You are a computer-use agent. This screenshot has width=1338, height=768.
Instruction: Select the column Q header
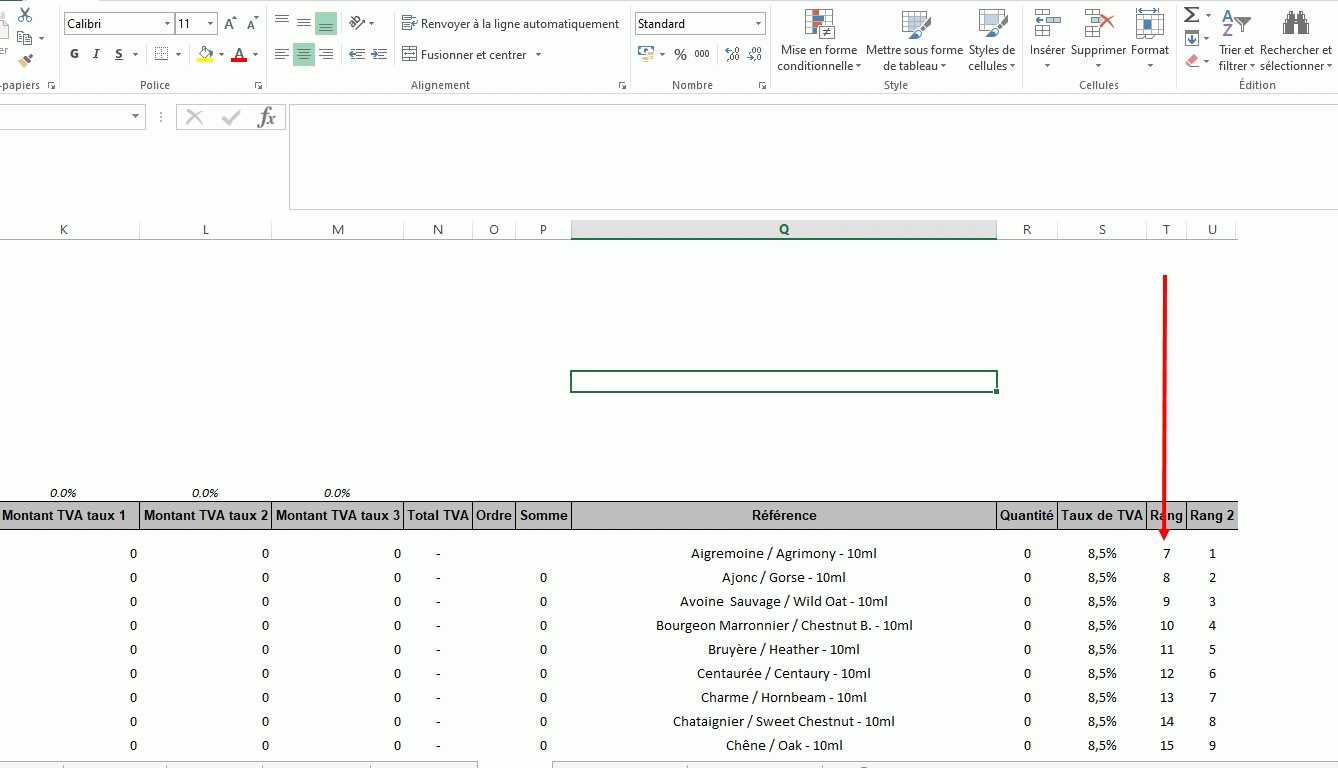click(x=783, y=230)
